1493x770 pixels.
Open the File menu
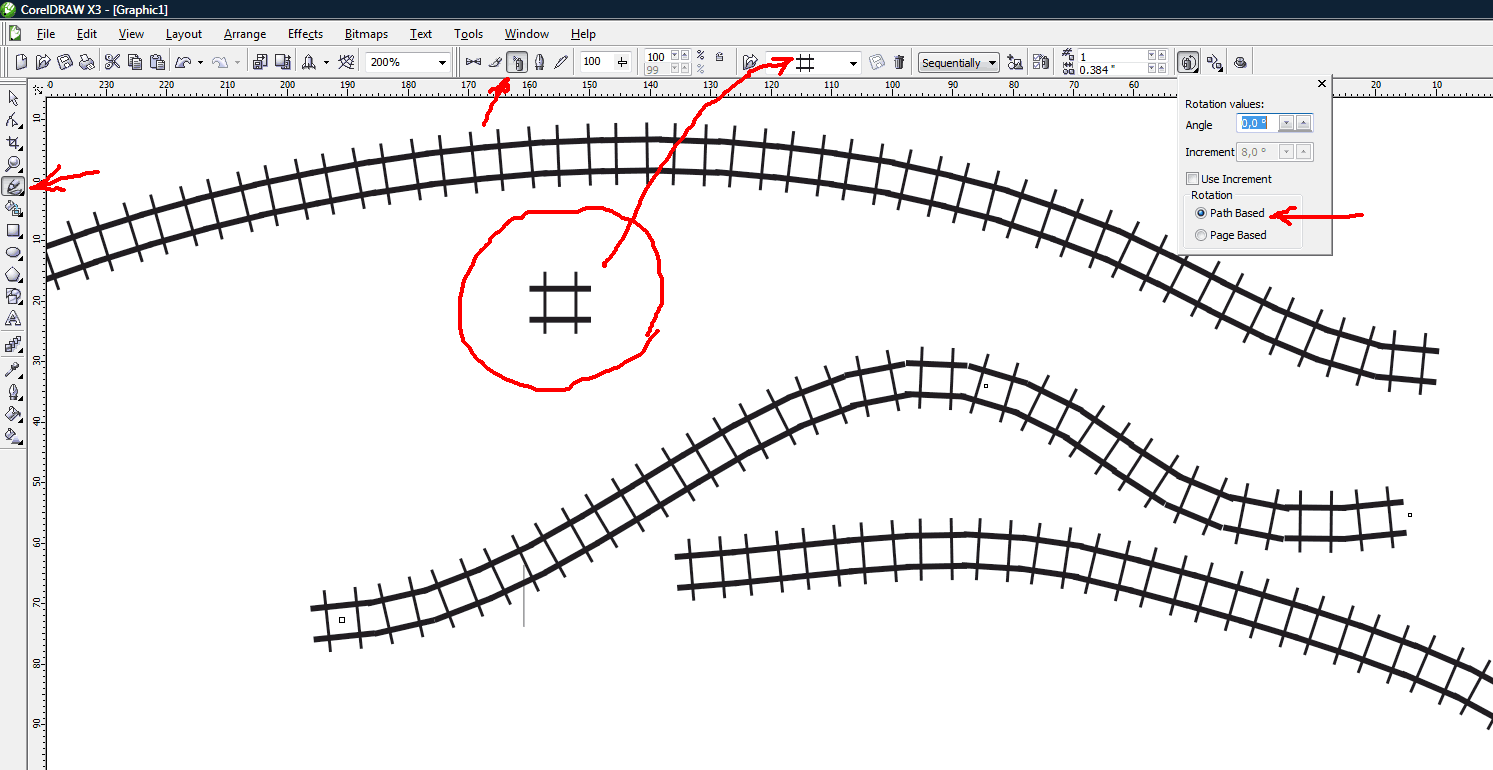click(46, 34)
